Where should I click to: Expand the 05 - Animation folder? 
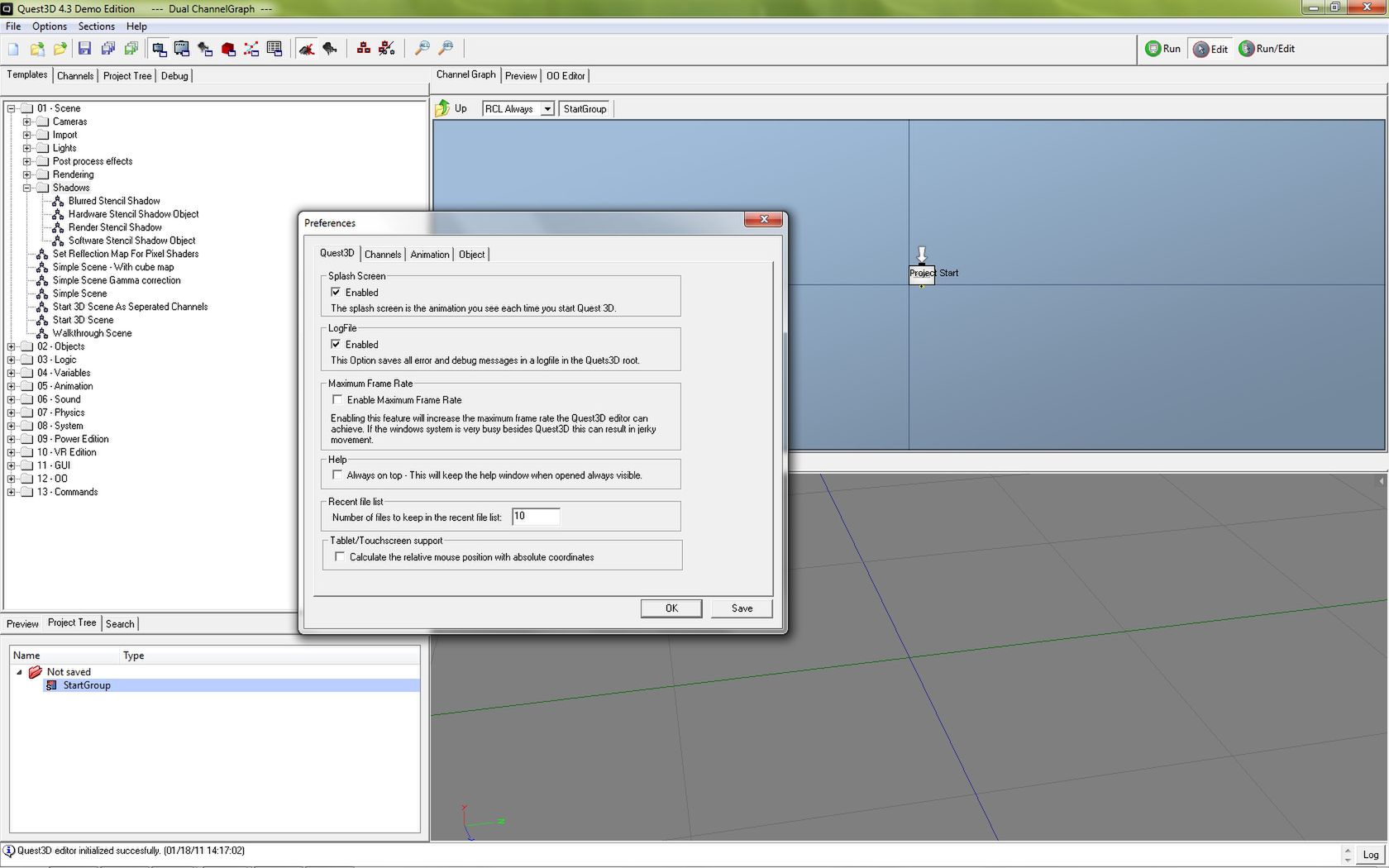point(11,386)
